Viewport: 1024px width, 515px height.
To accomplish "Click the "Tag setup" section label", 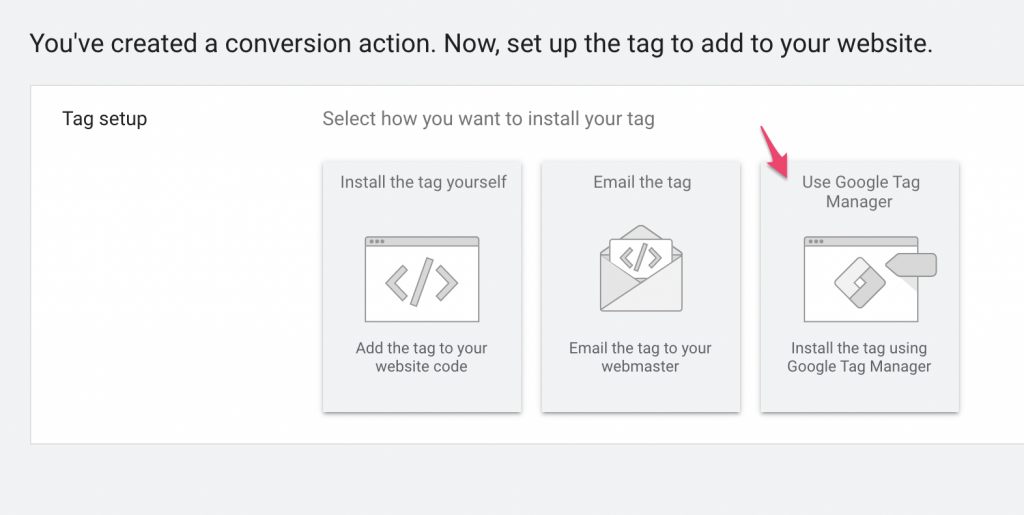I will [104, 119].
